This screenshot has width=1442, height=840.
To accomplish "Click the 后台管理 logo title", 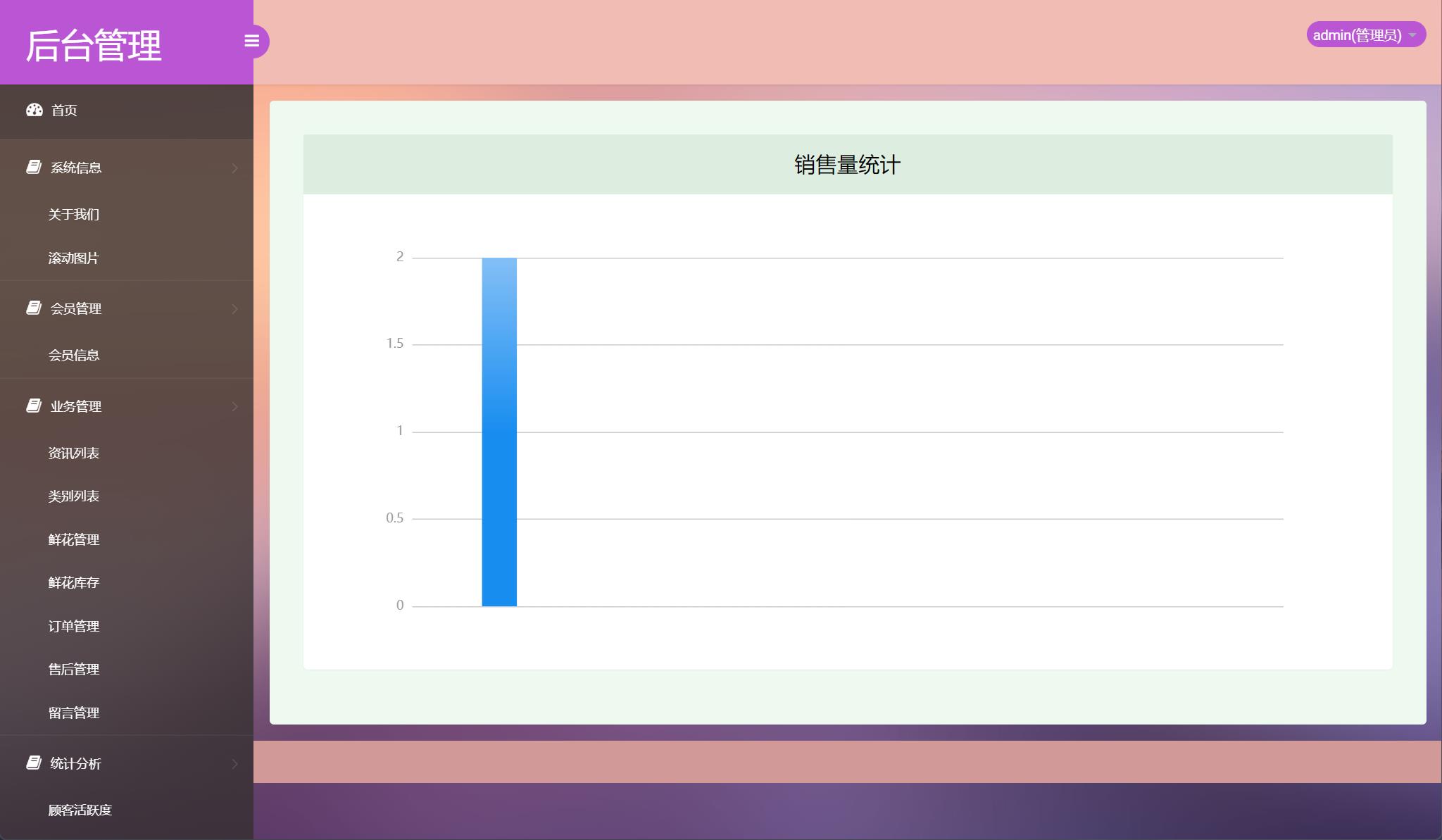I will pyautogui.click(x=94, y=45).
